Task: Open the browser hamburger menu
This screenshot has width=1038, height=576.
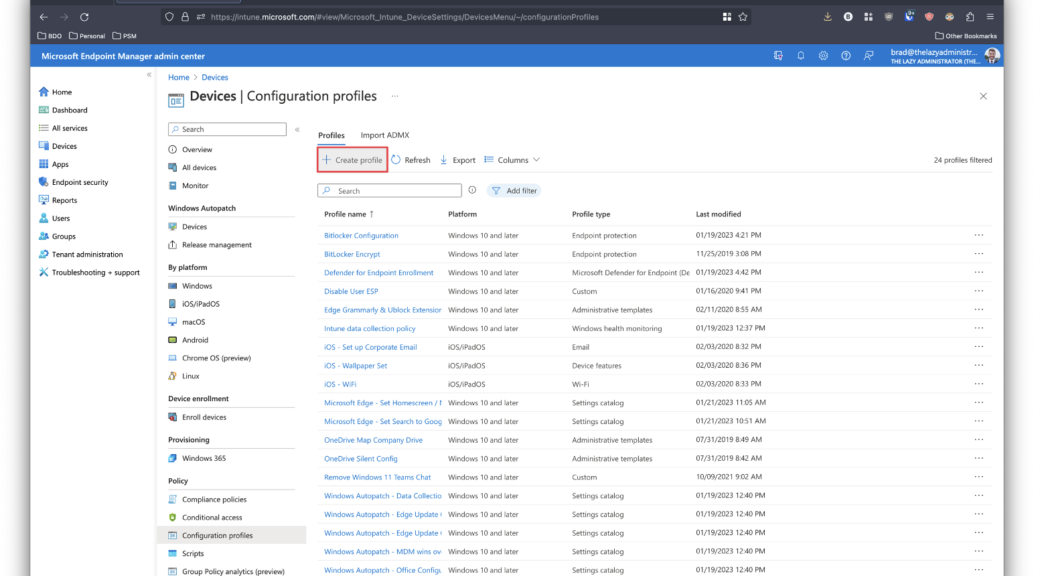Action: (x=990, y=17)
